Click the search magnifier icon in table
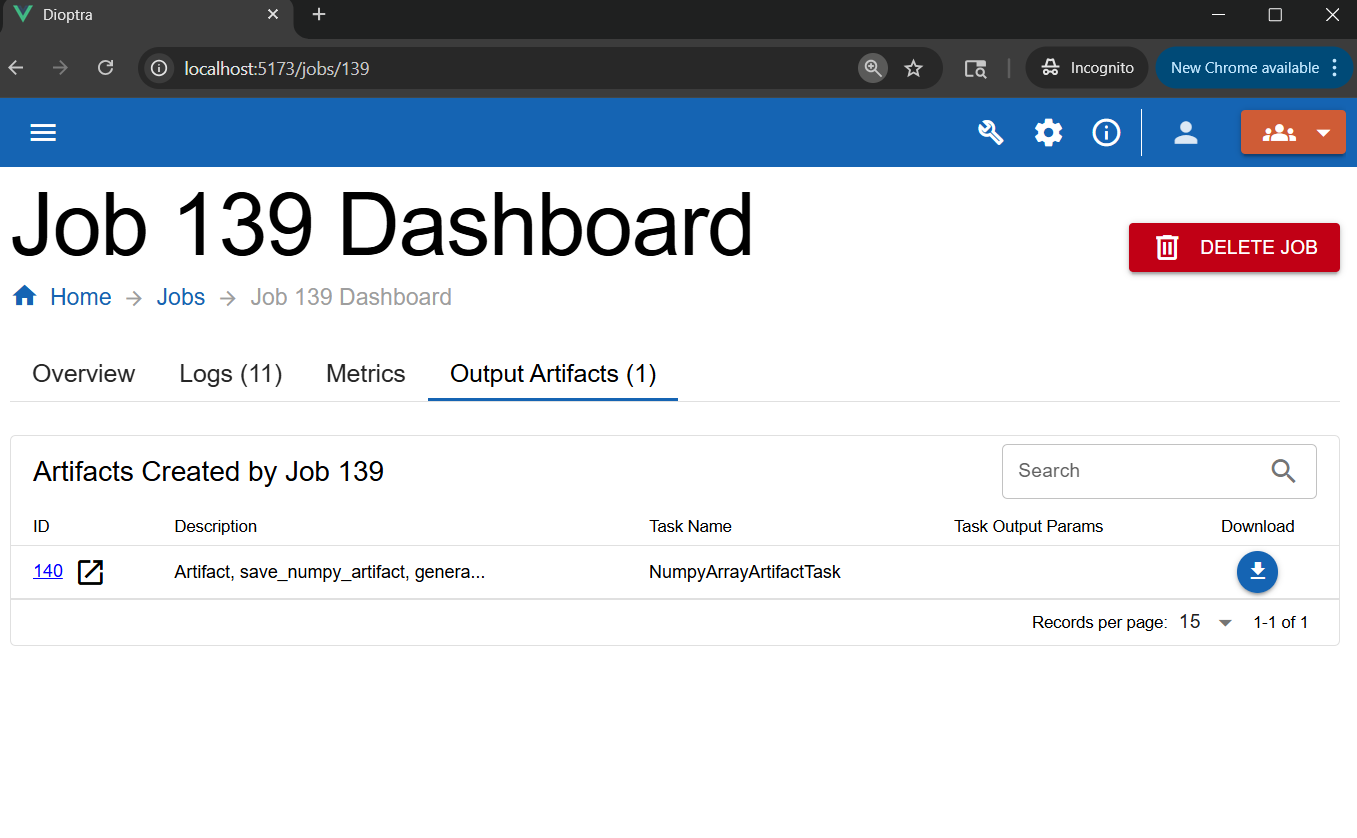 pyautogui.click(x=1283, y=471)
